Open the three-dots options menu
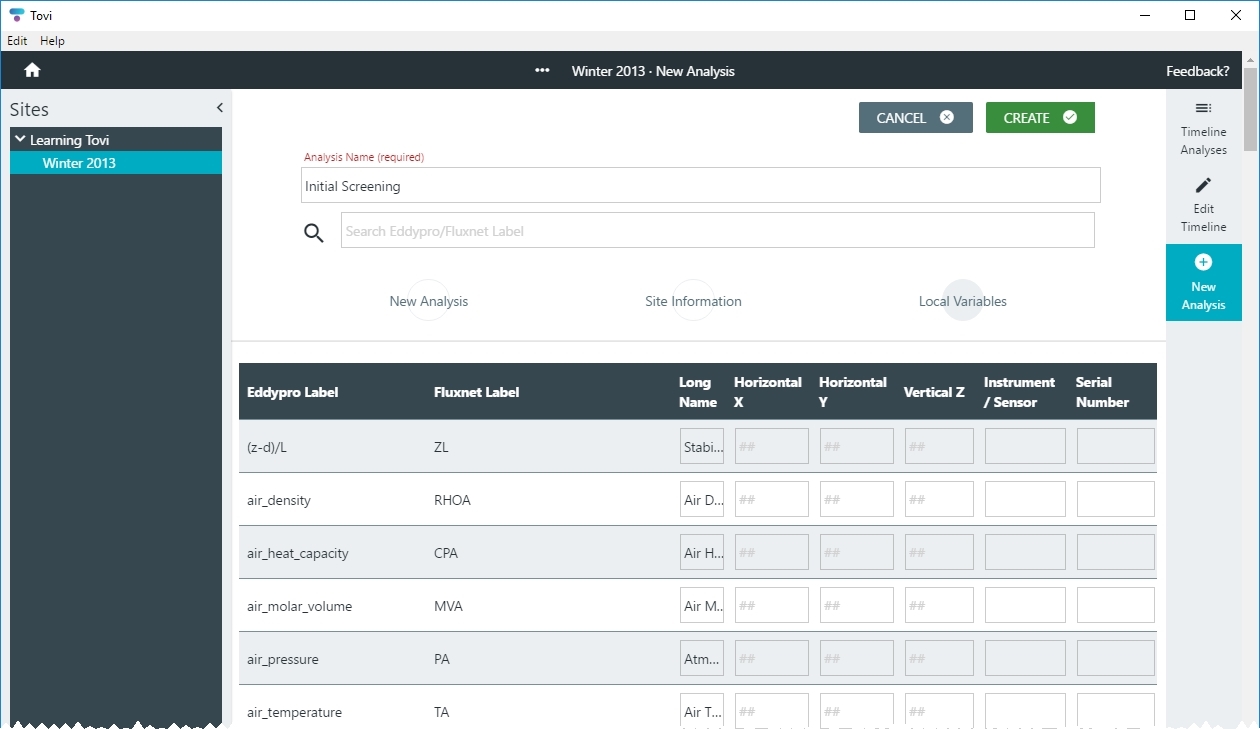The image size is (1260, 729). 542,71
